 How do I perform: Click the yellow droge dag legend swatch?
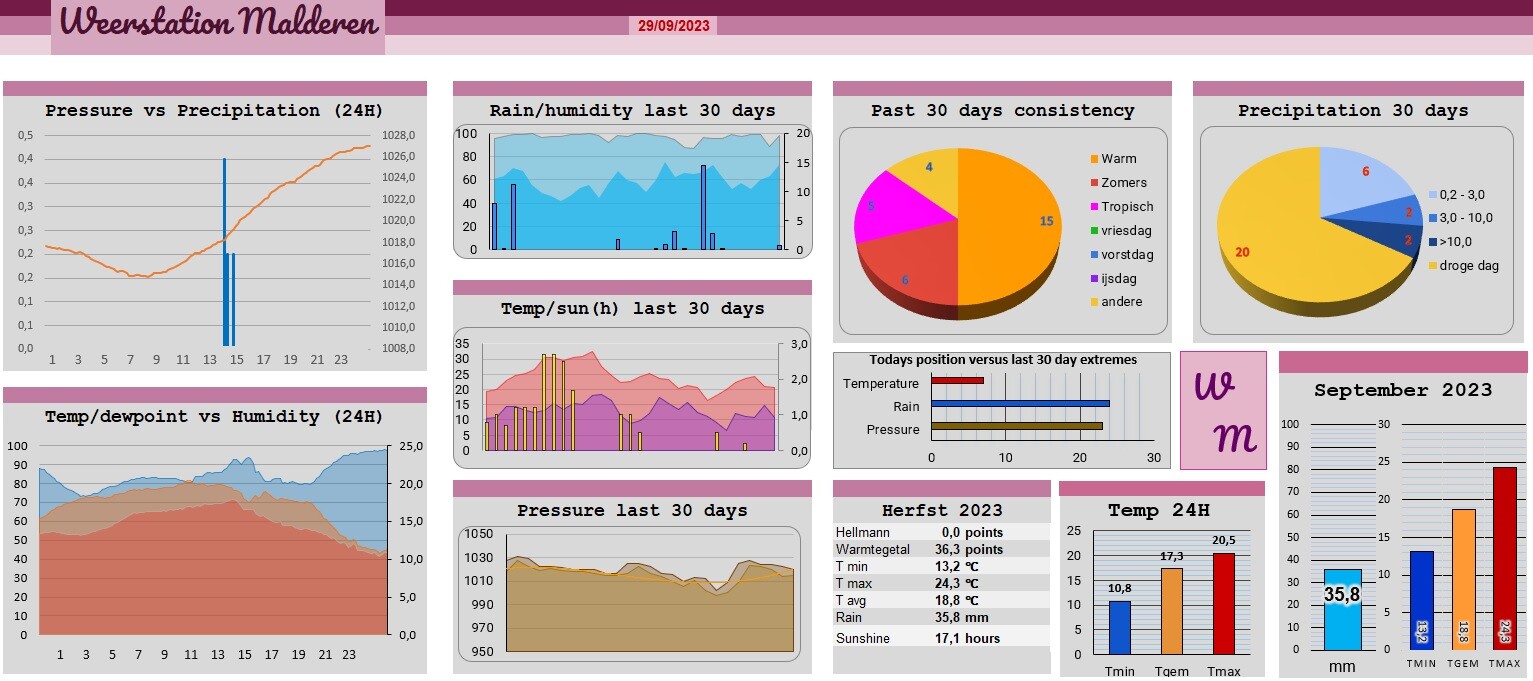1432,266
